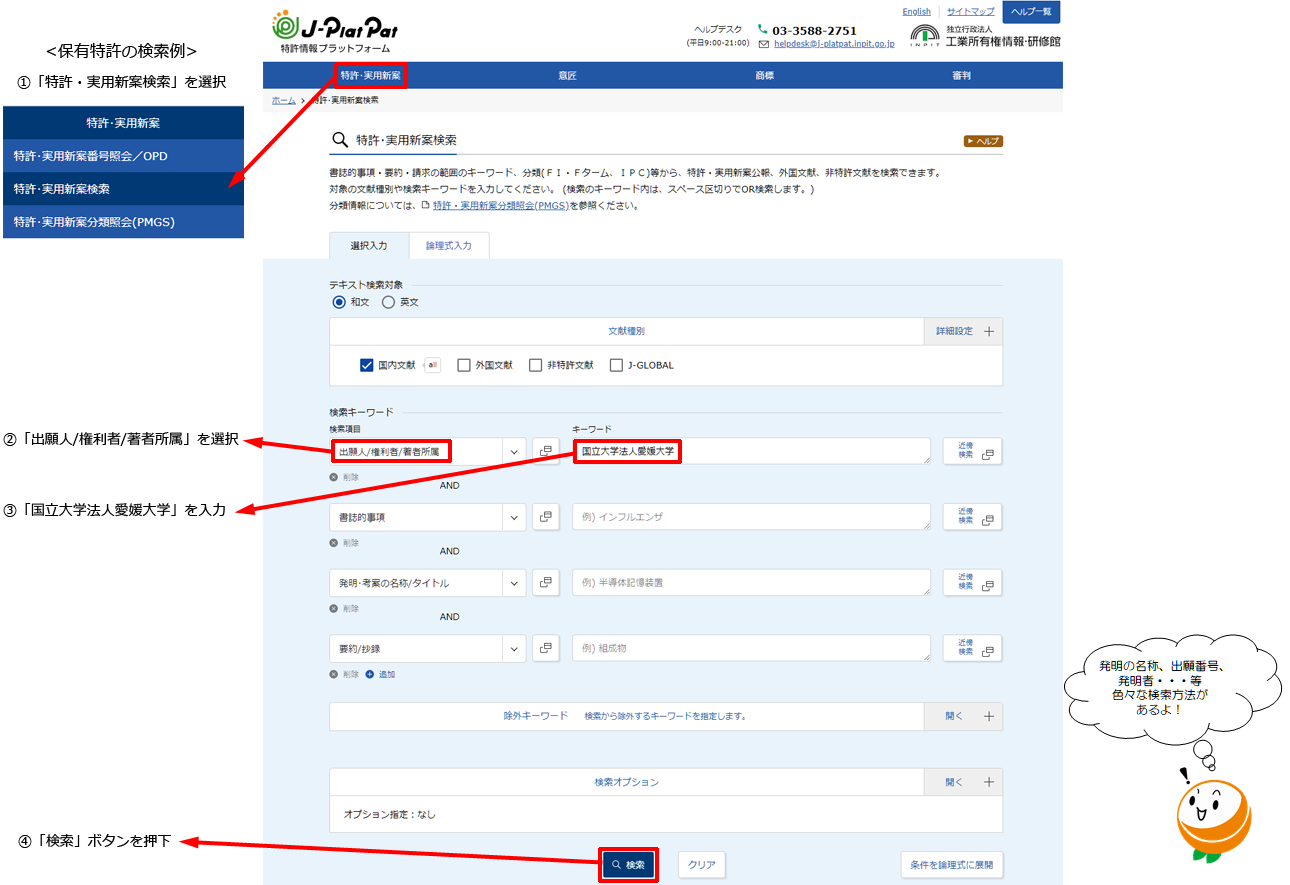The image size is (1290, 885).
Task: Tick the 非特許文献 checkbox
Action: (x=536, y=365)
